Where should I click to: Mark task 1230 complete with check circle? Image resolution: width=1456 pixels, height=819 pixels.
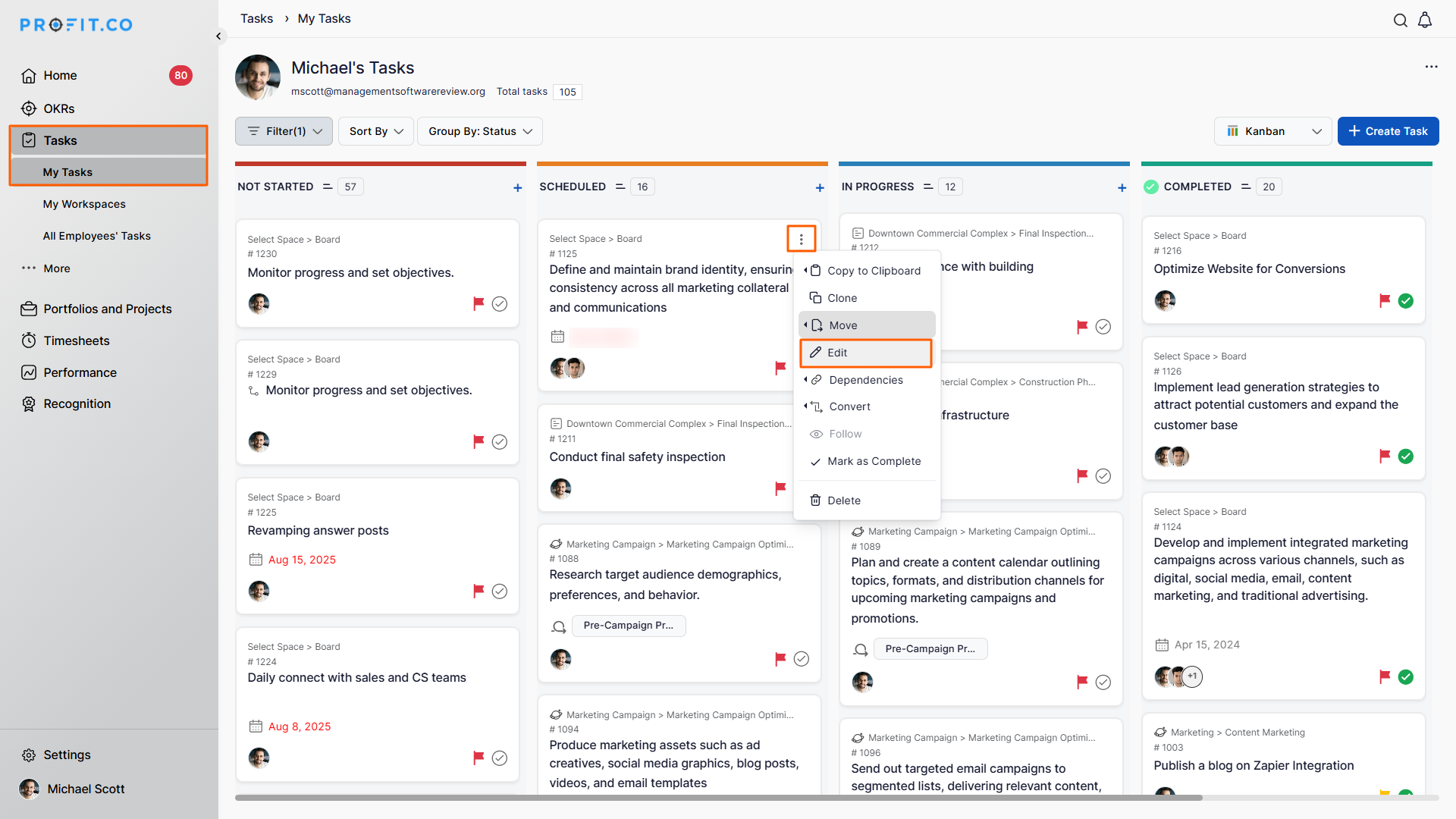coord(500,303)
